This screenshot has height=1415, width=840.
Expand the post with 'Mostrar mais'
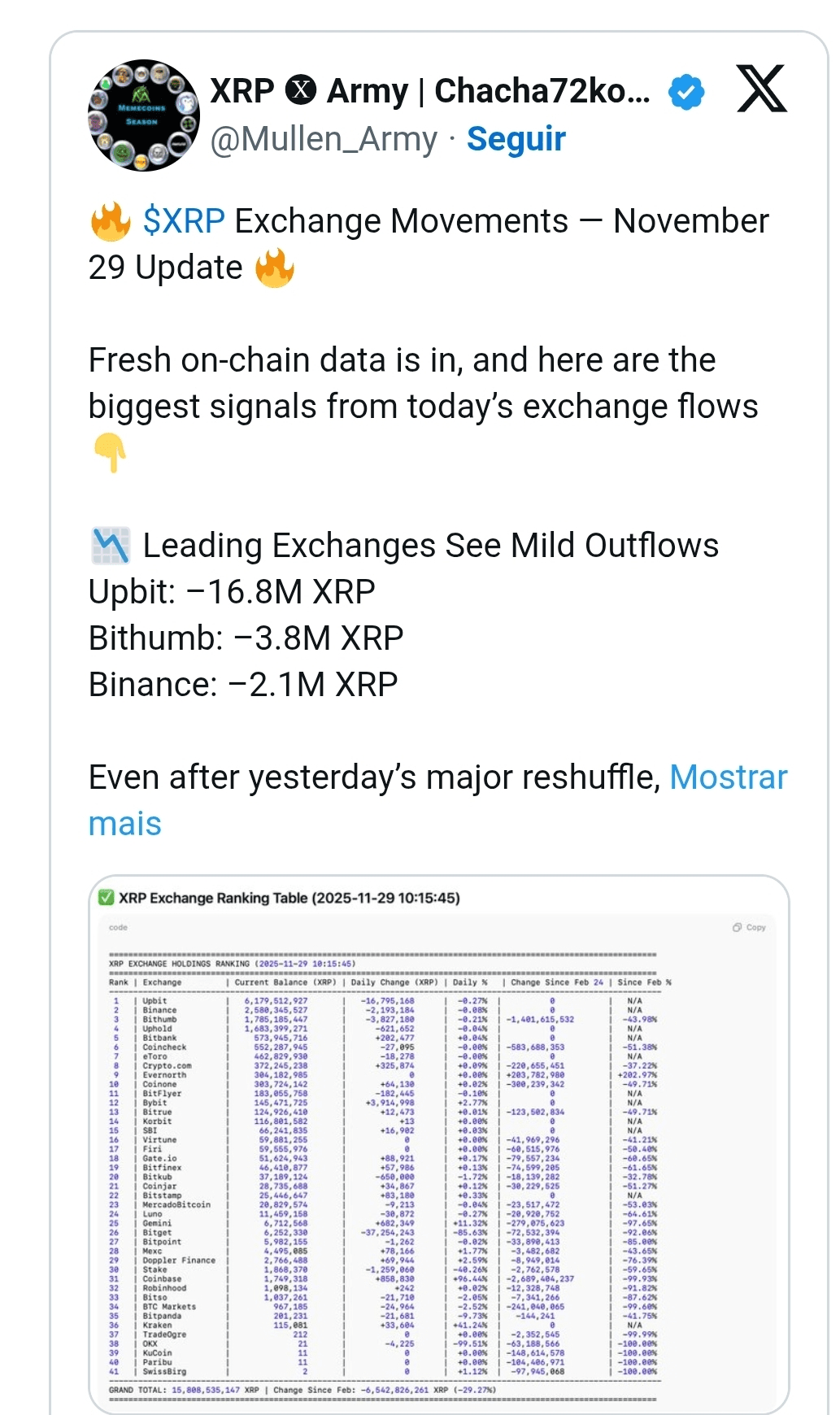click(x=728, y=777)
